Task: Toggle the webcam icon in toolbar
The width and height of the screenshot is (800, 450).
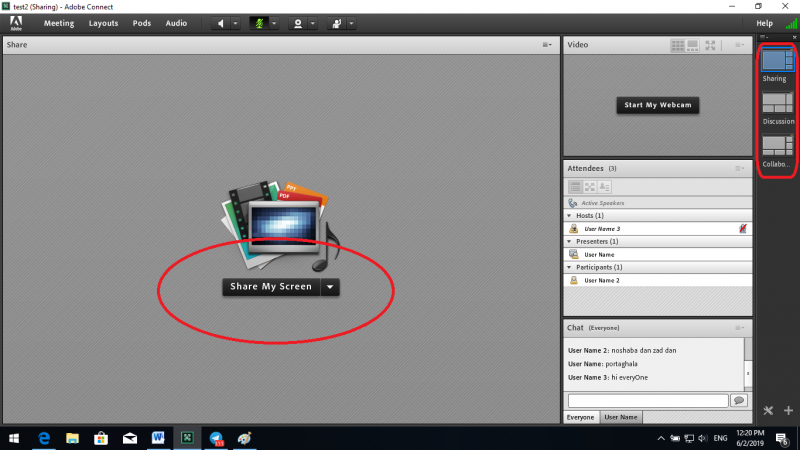Action: (x=297, y=22)
